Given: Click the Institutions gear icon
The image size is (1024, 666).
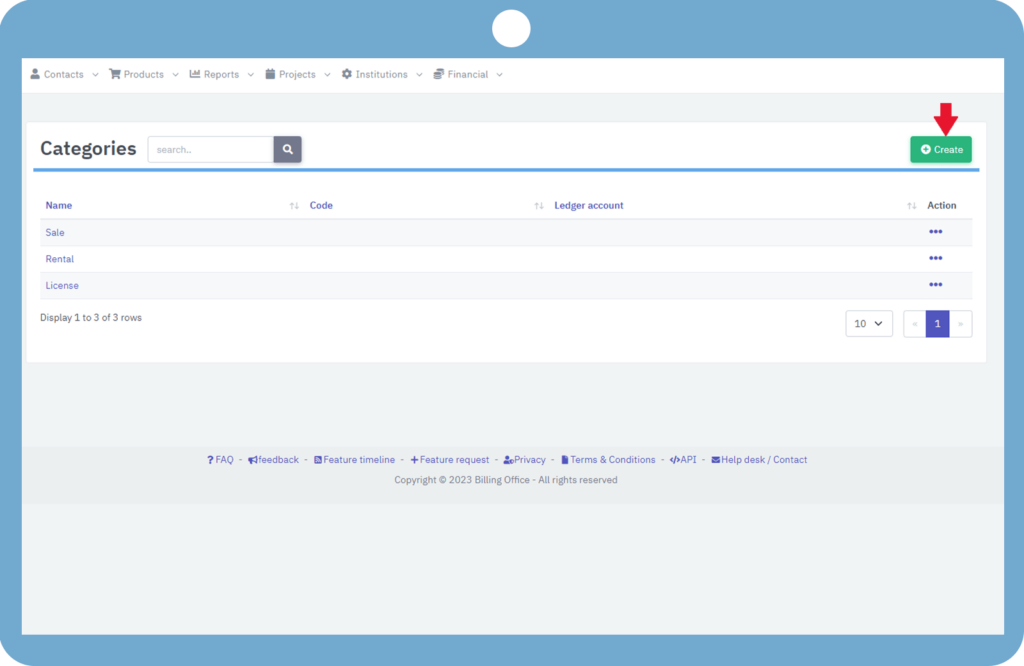Looking at the screenshot, I should (x=347, y=74).
